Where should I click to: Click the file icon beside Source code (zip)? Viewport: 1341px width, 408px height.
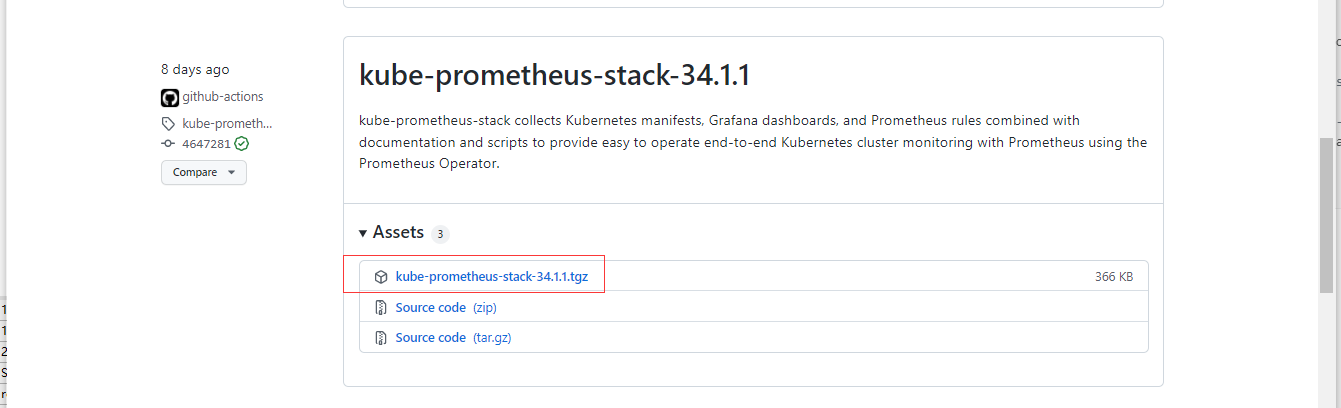click(381, 308)
